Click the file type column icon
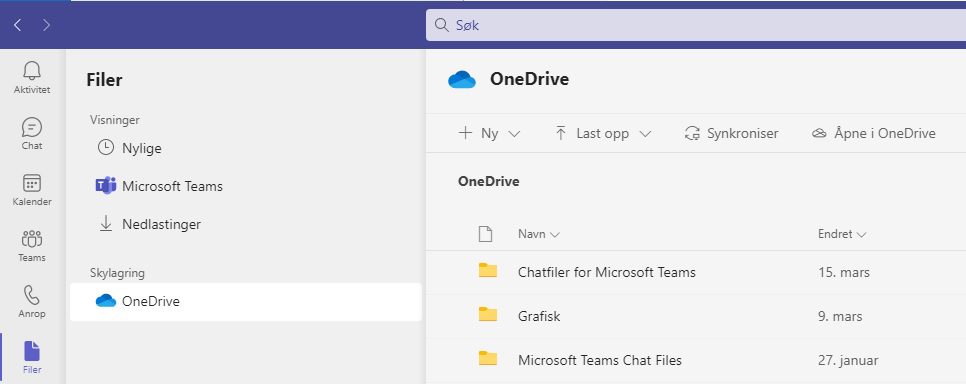The width and height of the screenshot is (966, 384). (486, 234)
